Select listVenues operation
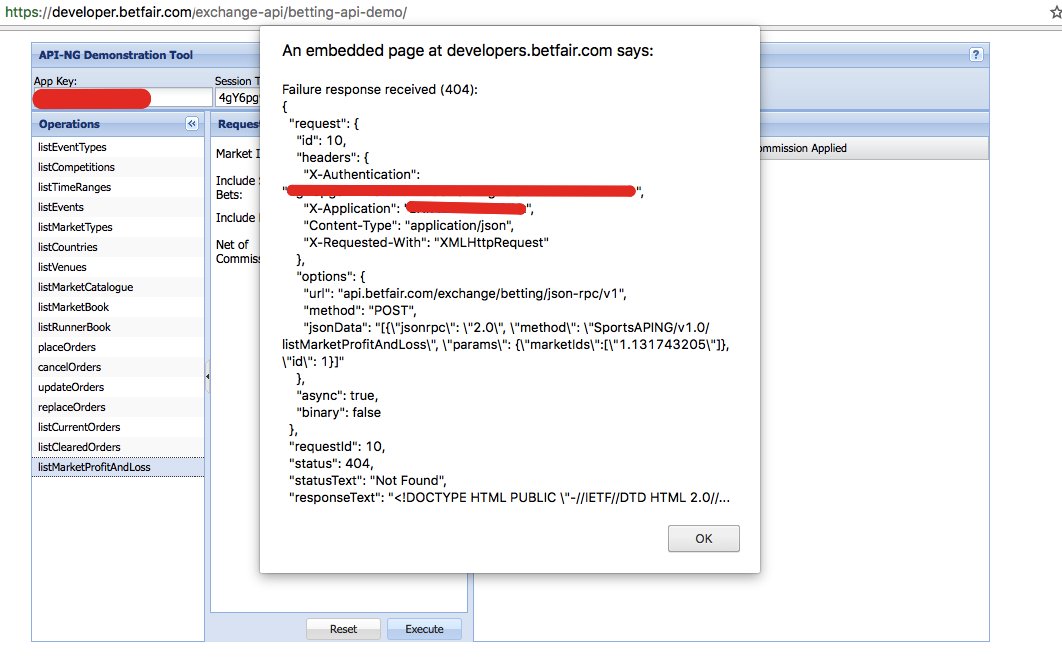Viewport: 1062px width, 667px height. pos(118,267)
